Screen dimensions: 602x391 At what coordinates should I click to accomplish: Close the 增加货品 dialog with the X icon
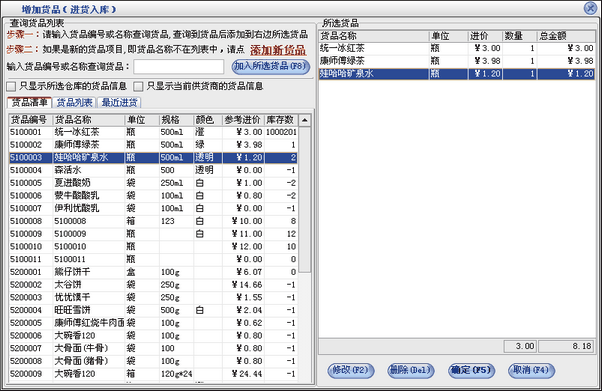pyautogui.click(x=590, y=8)
